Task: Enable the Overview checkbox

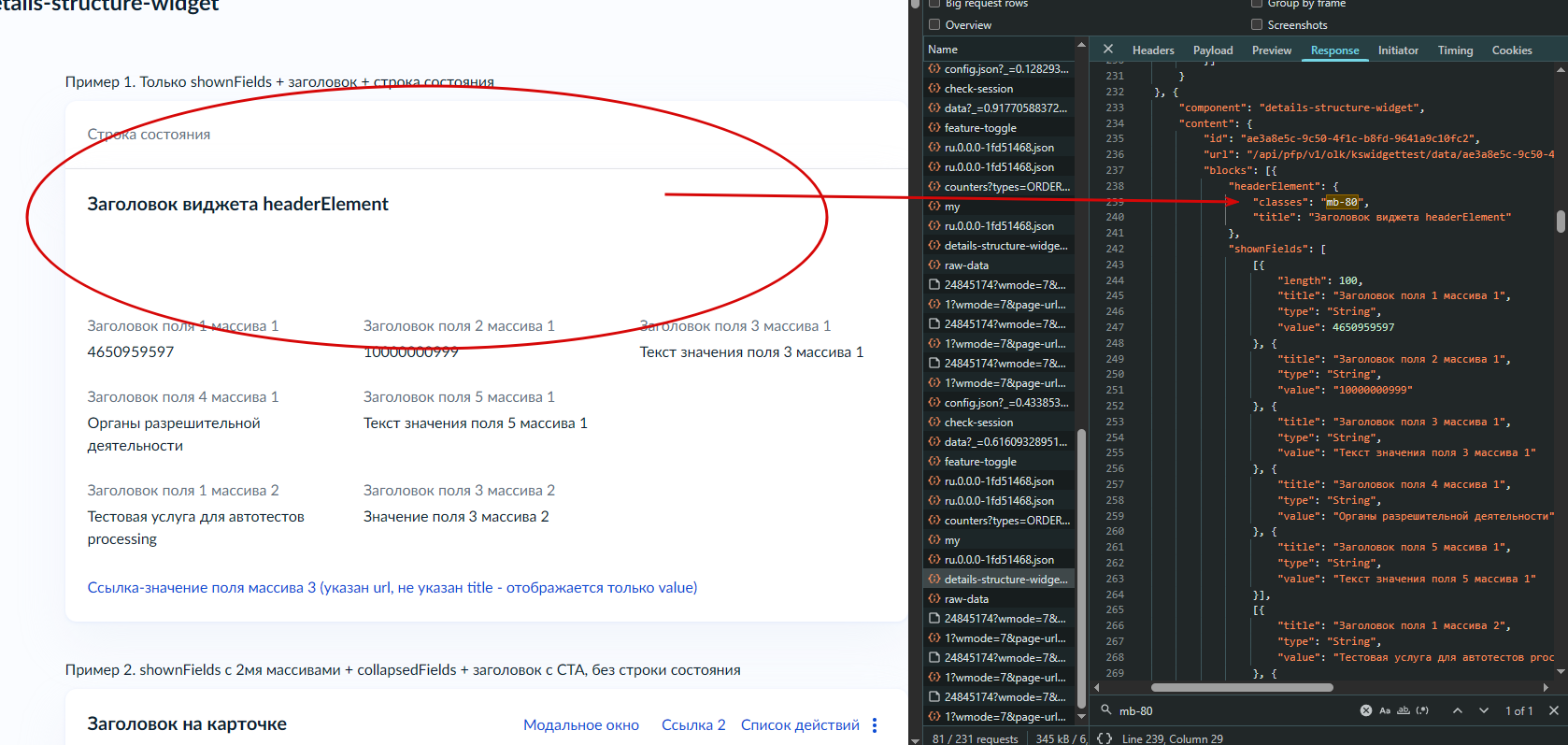Action: pyautogui.click(x=934, y=25)
